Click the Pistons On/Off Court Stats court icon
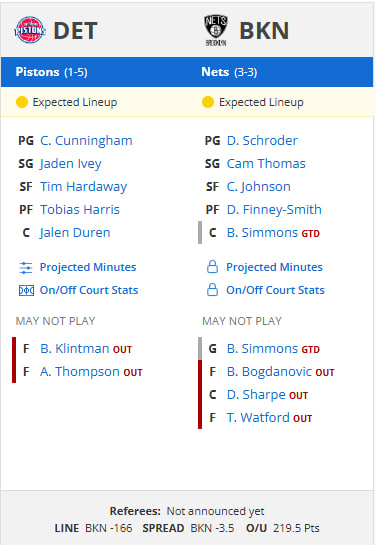 (26, 290)
